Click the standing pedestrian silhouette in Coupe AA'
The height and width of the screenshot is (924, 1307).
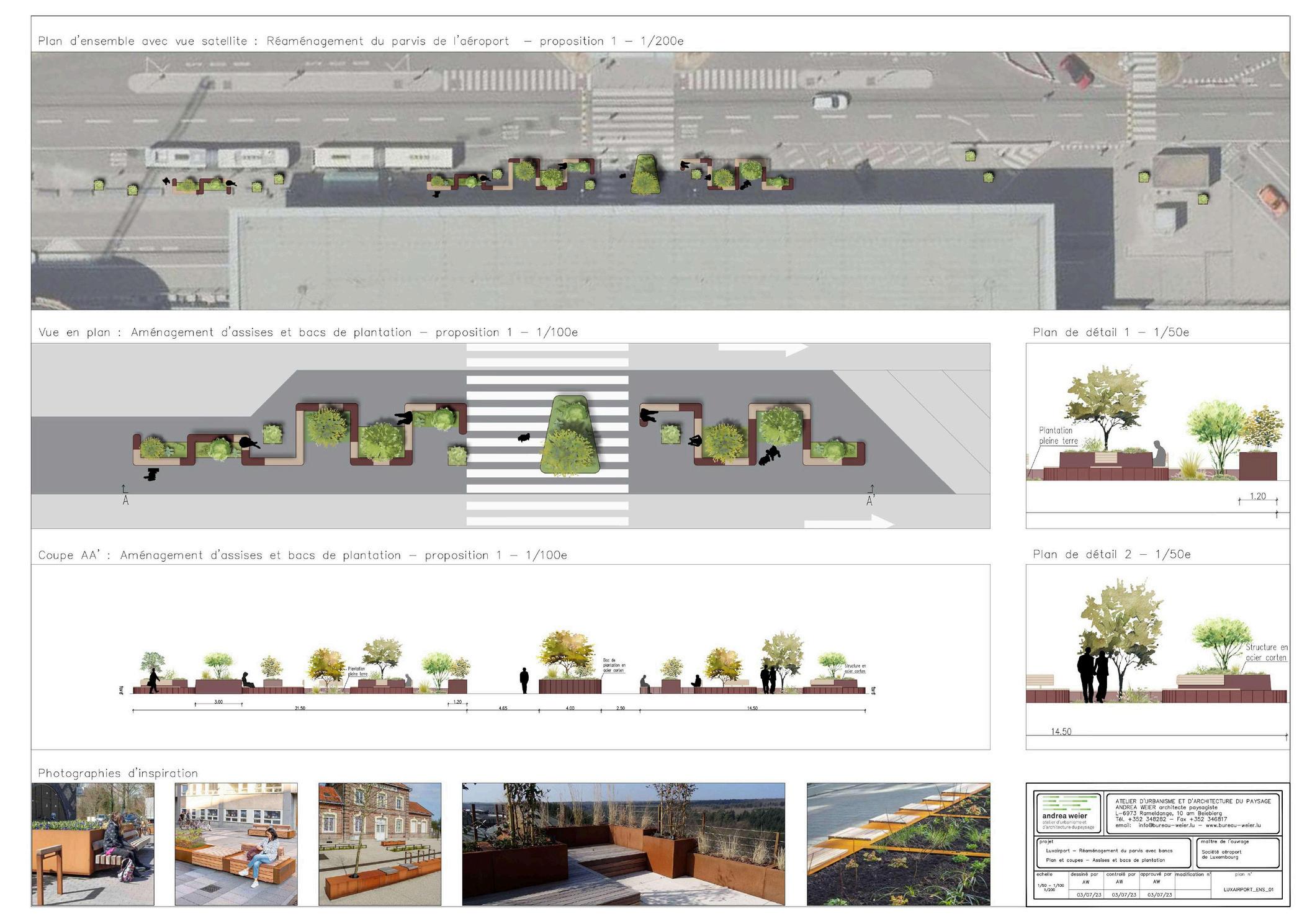[x=524, y=680]
